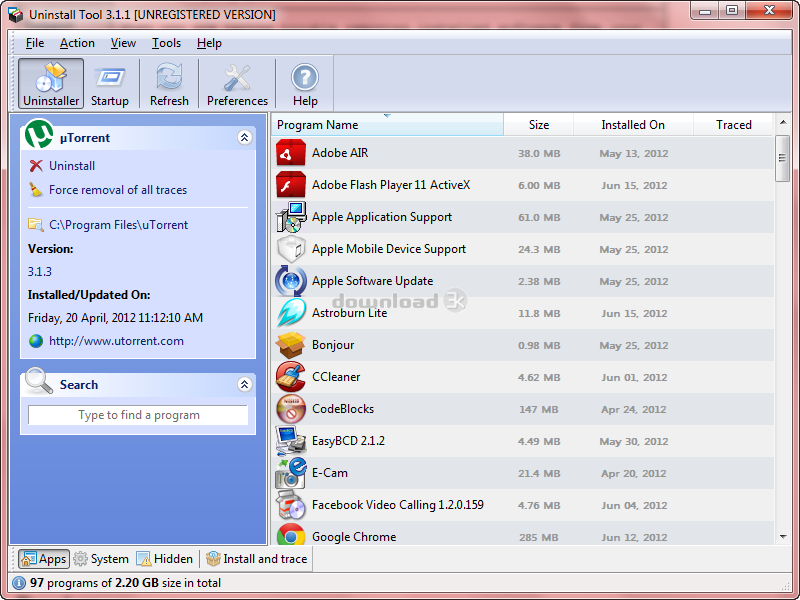Open the Help menu
Image resolution: width=800 pixels, height=600 pixels.
tap(209, 43)
